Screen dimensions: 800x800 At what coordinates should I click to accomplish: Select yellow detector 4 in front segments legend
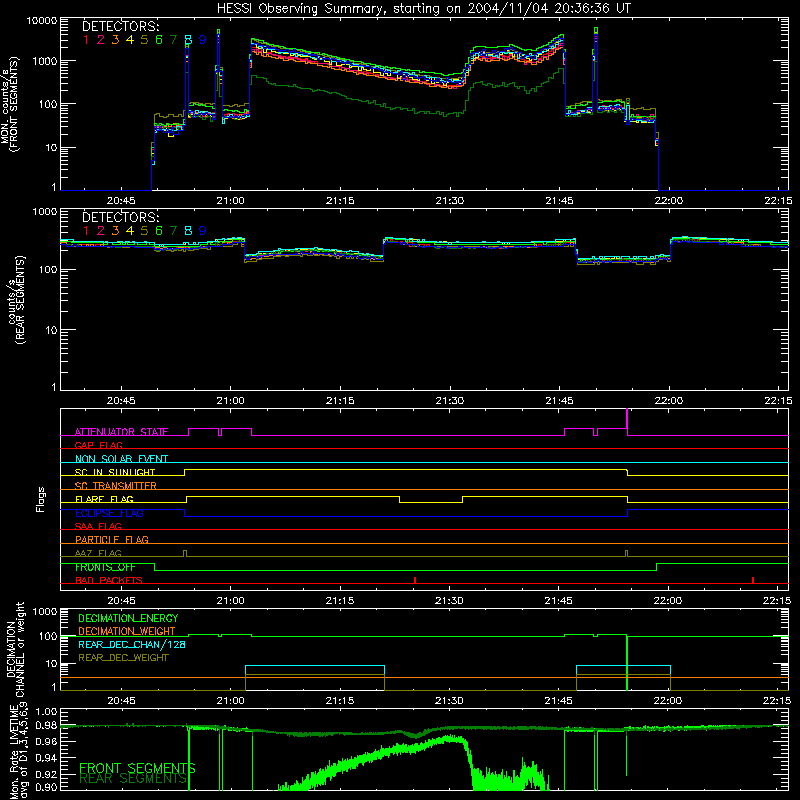[x=130, y=40]
